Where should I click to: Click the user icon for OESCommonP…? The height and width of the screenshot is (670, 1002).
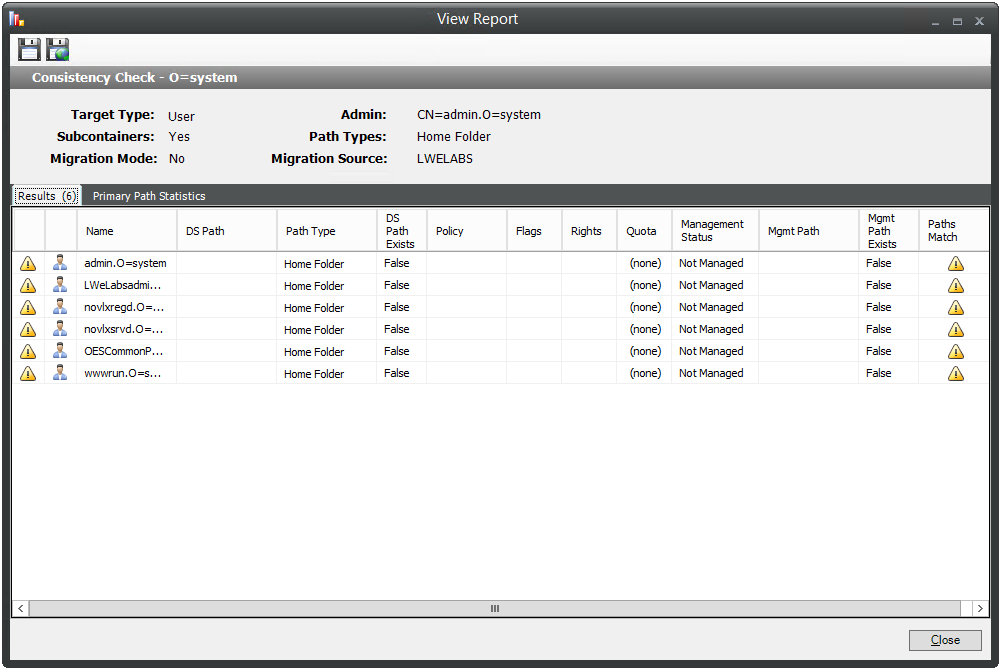tap(60, 351)
